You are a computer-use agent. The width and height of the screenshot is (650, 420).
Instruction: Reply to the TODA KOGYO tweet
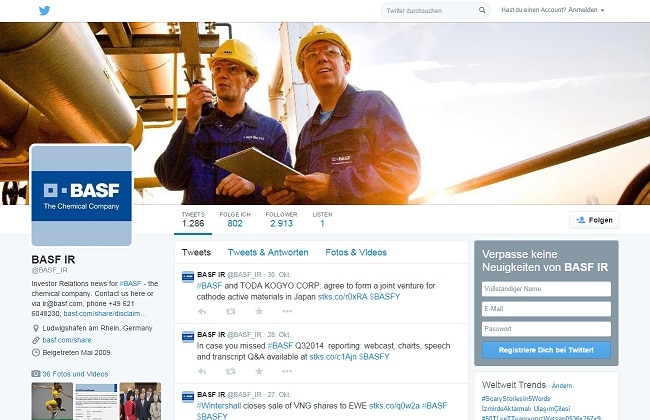coord(202,311)
